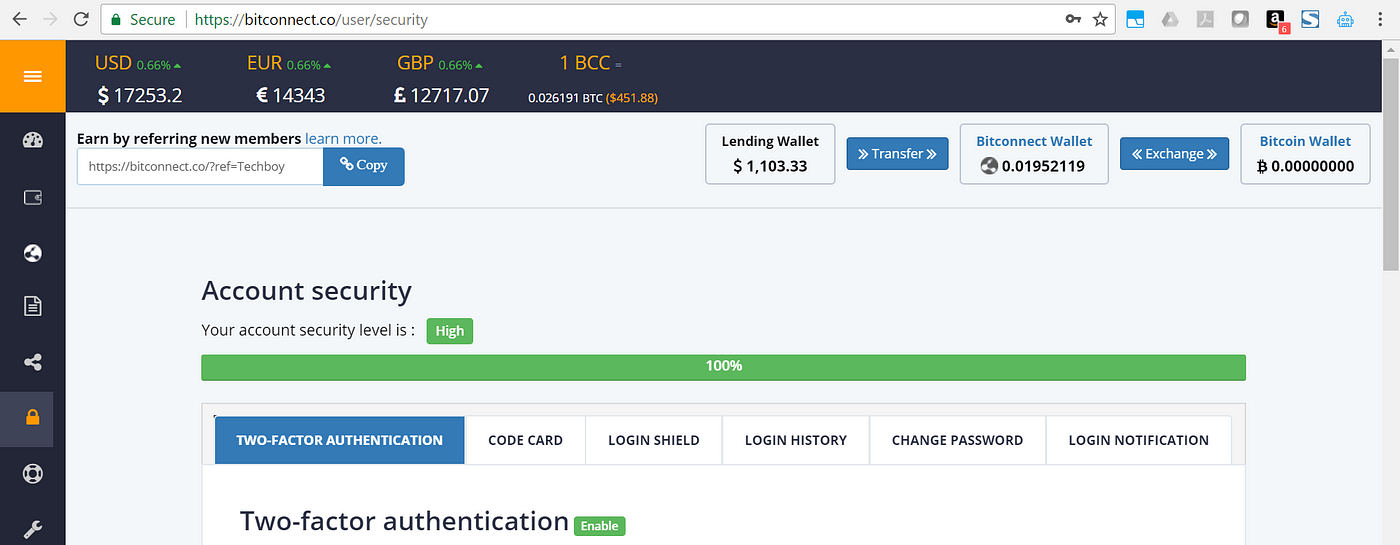Image resolution: width=1400 pixels, height=545 pixels.
Task: Open the globe icon in sidebar
Action: (x=32, y=253)
